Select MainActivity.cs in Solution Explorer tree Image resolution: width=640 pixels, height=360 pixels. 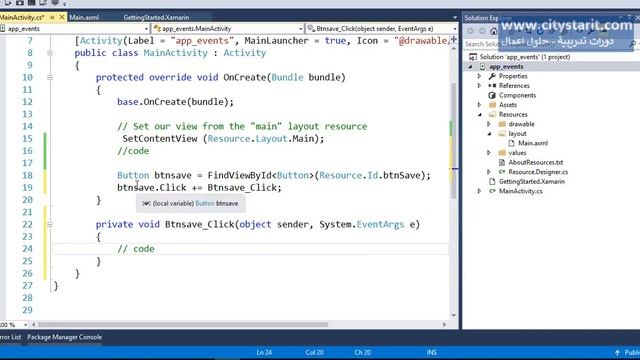tap(520, 191)
